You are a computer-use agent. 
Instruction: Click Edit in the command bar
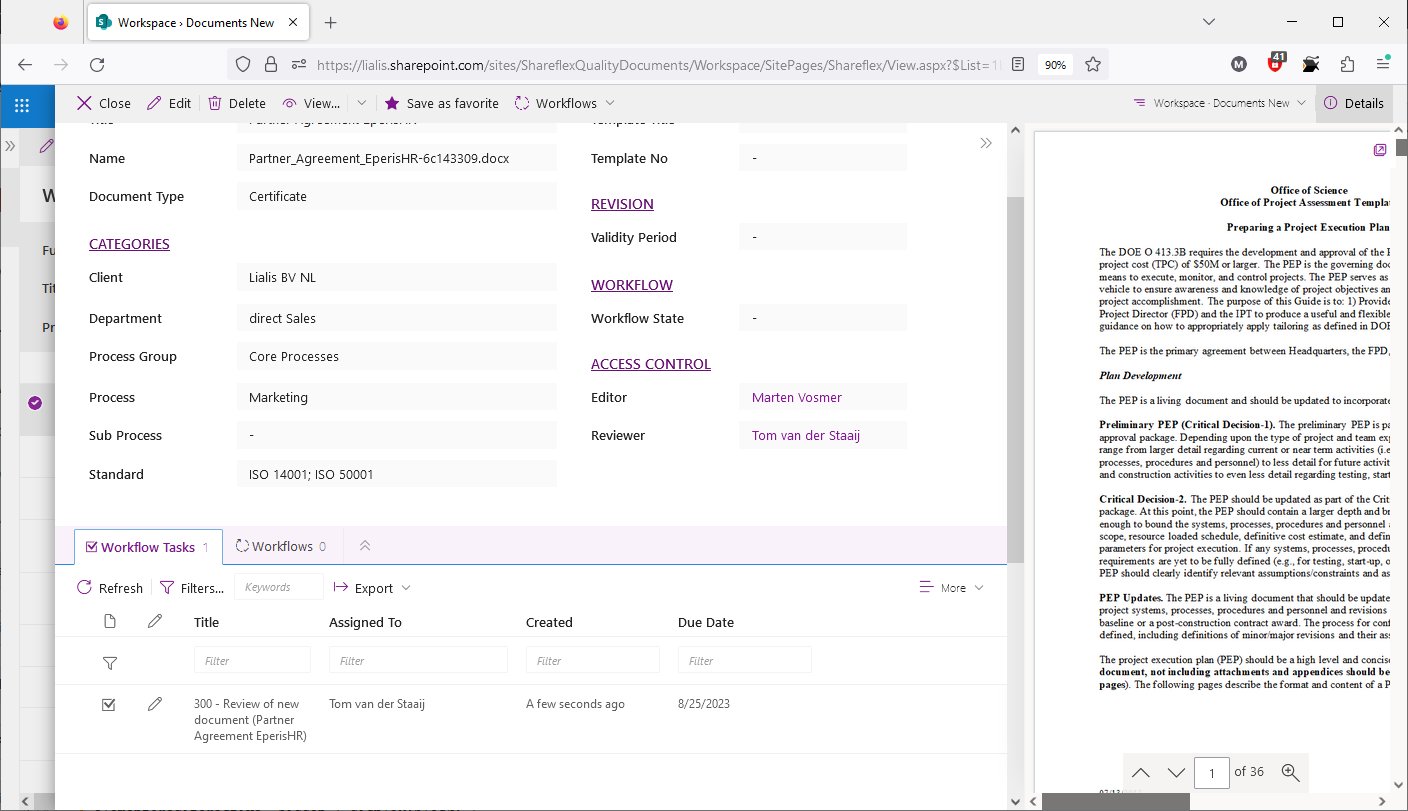pos(168,103)
